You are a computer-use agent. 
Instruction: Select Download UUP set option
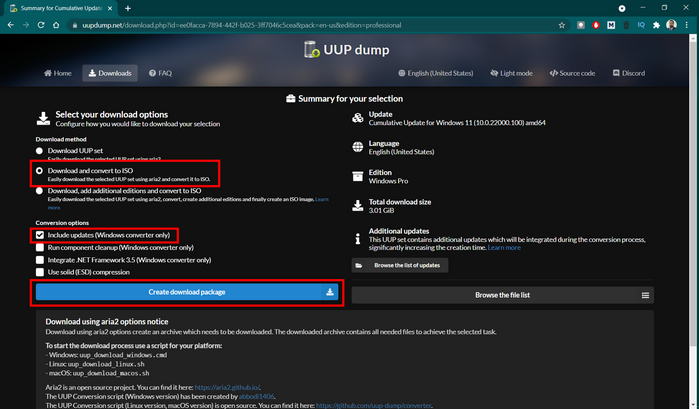pyautogui.click(x=39, y=151)
